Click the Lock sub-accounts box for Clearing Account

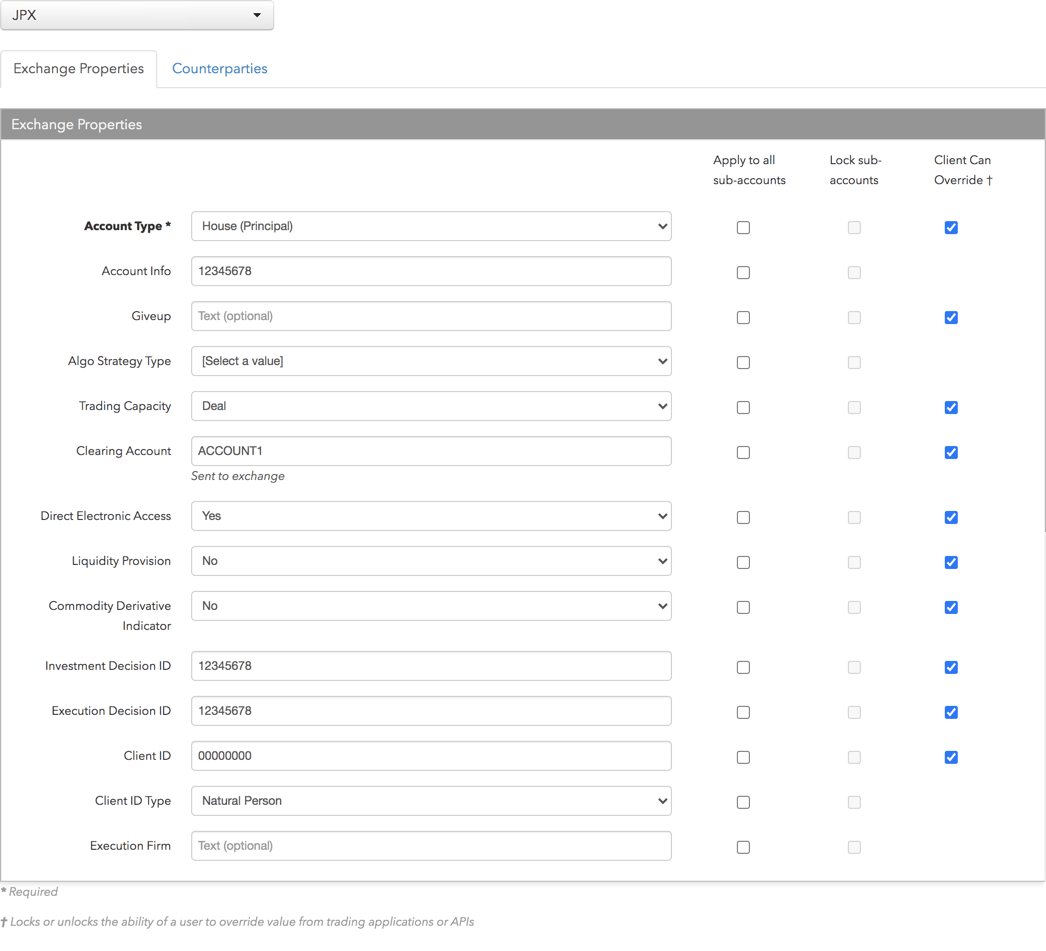click(x=854, y=452)
